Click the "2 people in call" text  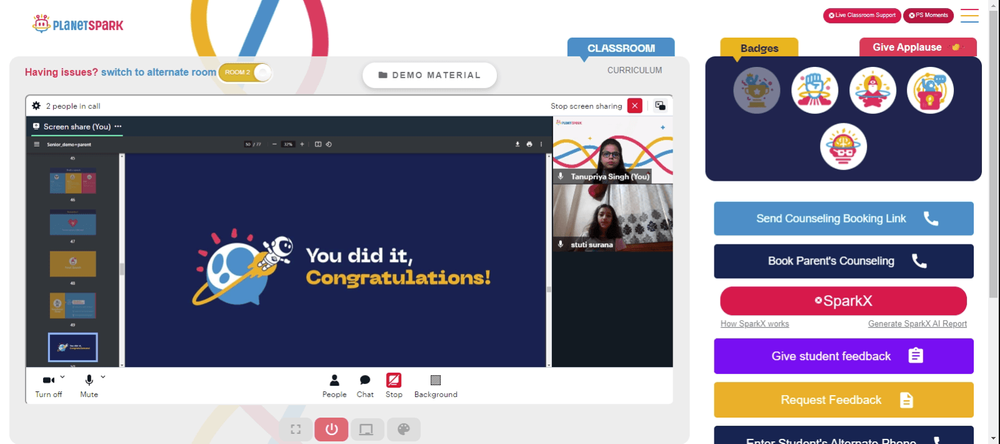[73, 106]
